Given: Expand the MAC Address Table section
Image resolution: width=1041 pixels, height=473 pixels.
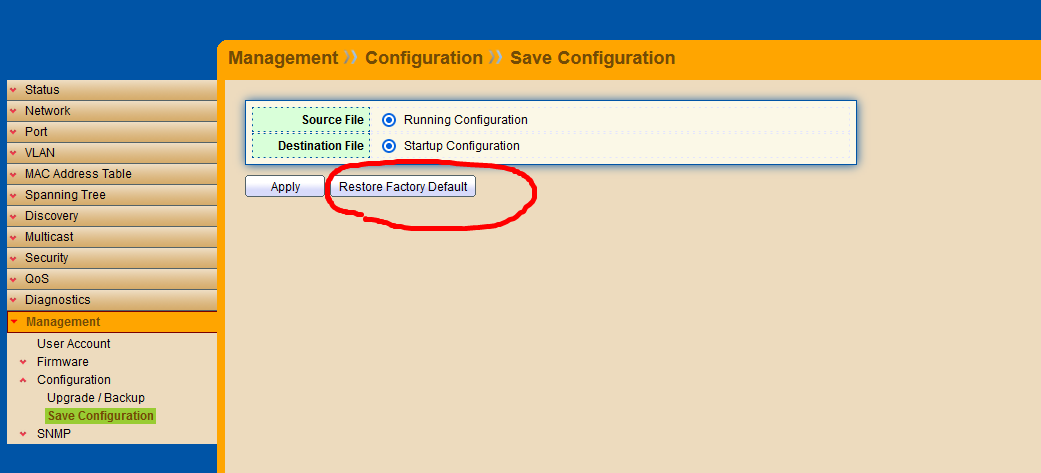Looking at the screenshot, I should (78, 174).
